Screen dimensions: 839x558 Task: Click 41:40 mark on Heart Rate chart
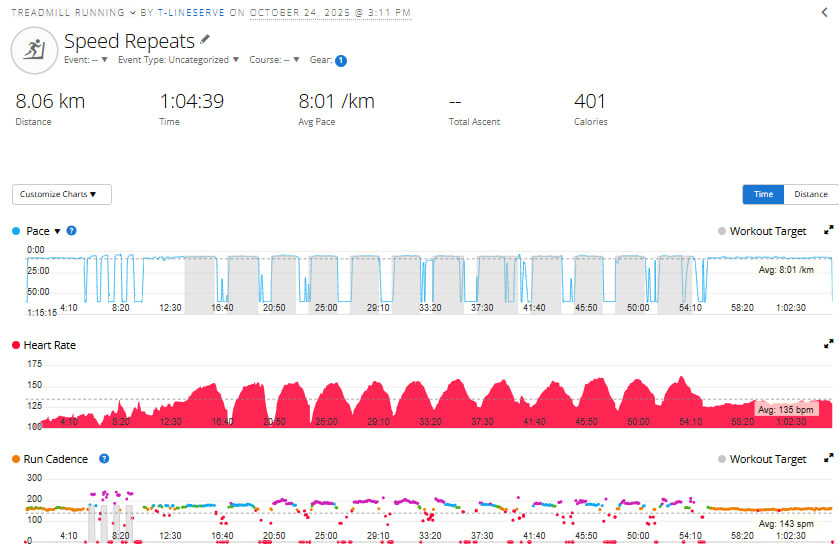534,422
